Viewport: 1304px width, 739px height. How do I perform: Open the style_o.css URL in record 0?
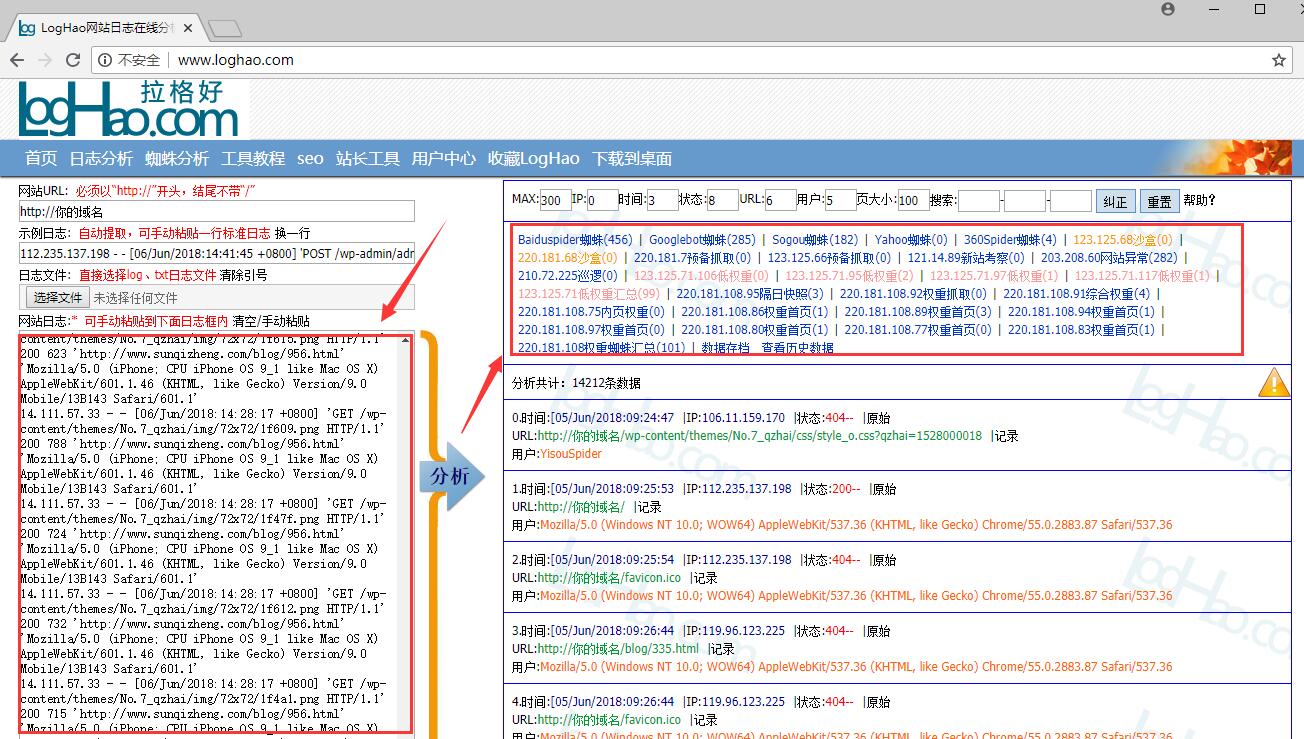(x=760, y=436)
